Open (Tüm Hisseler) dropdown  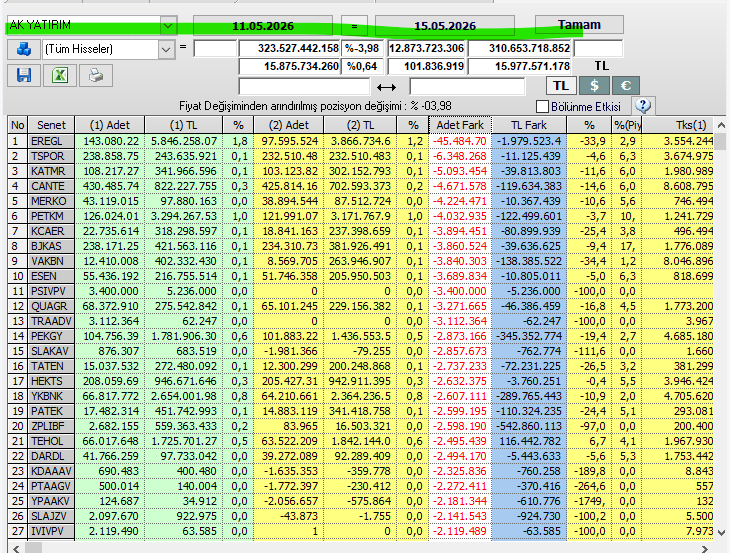[x=166, y=49]
